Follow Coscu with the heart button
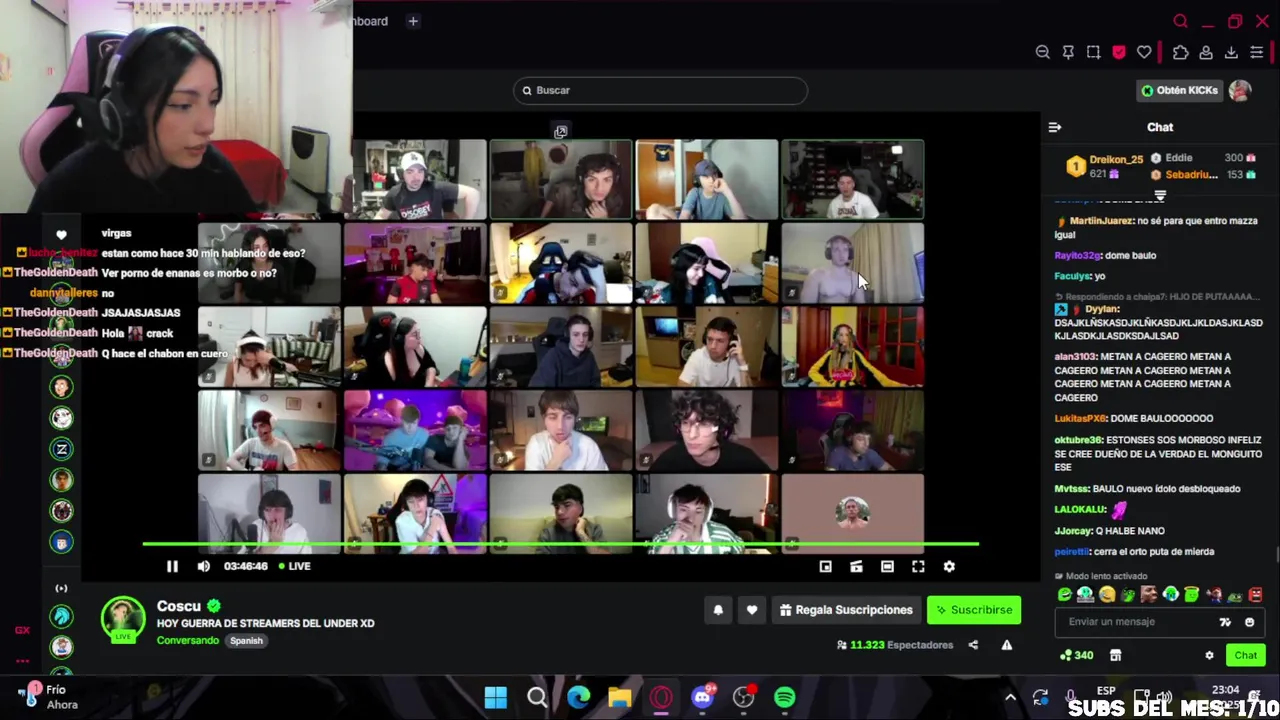The image size is (1280, 720). tap(752, 610)
